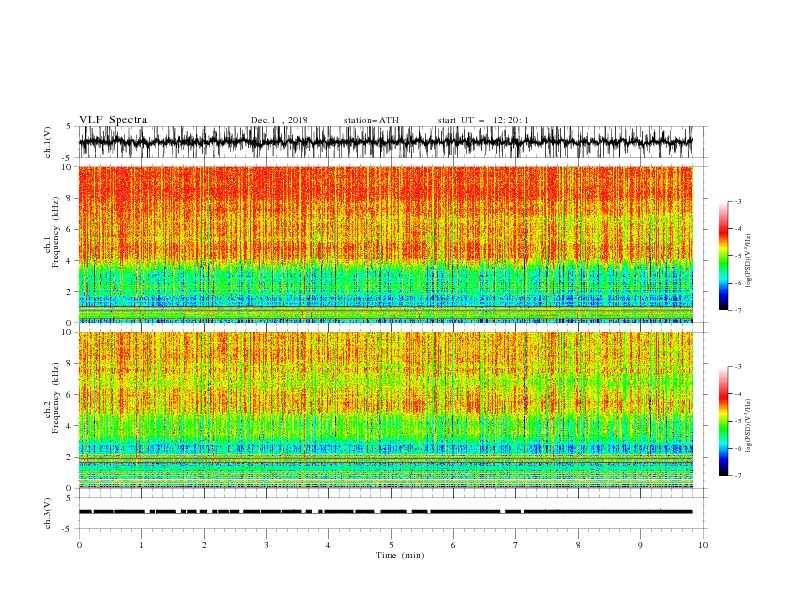The height and width of the screenshot is (612, 792).
Task: Click the "6" tick on time axis
Action: pos(453,545)
